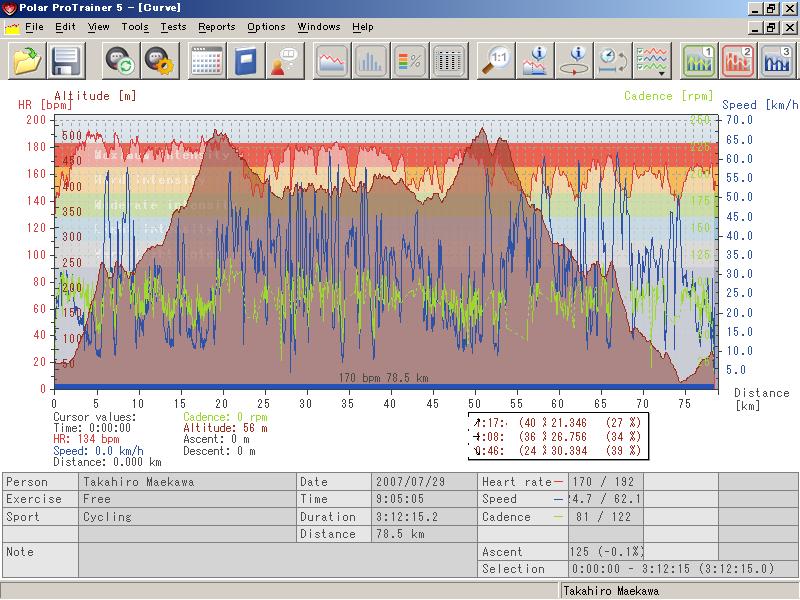Viewport: 800px width, 600px height.
Task: Open the blue diary book icon
Action: pyautogui.click(x=245, y=61)
